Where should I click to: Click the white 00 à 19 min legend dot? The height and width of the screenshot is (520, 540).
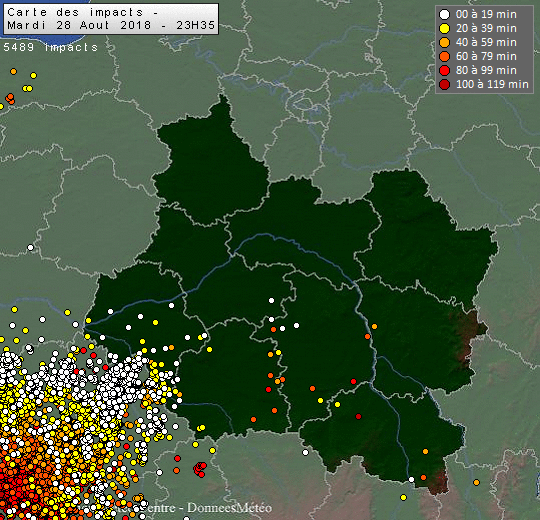(445, 14)
